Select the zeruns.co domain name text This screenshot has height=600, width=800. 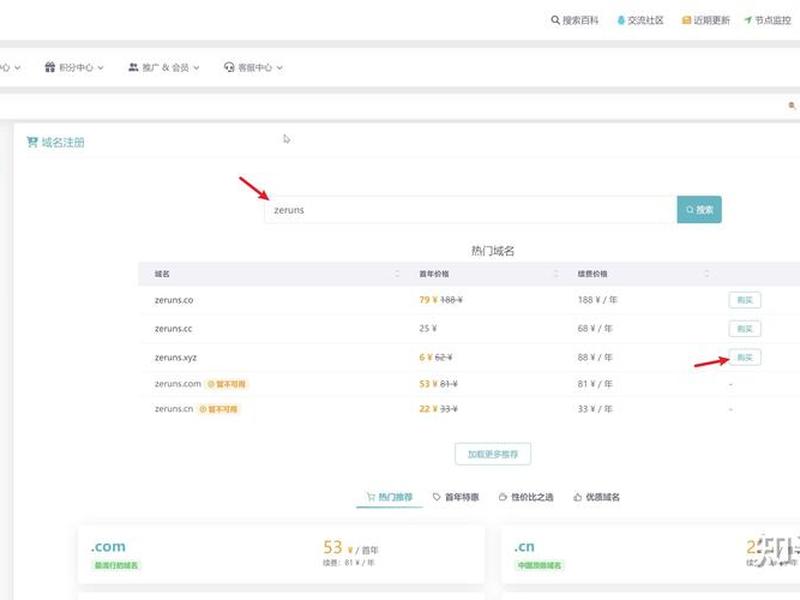174,300
